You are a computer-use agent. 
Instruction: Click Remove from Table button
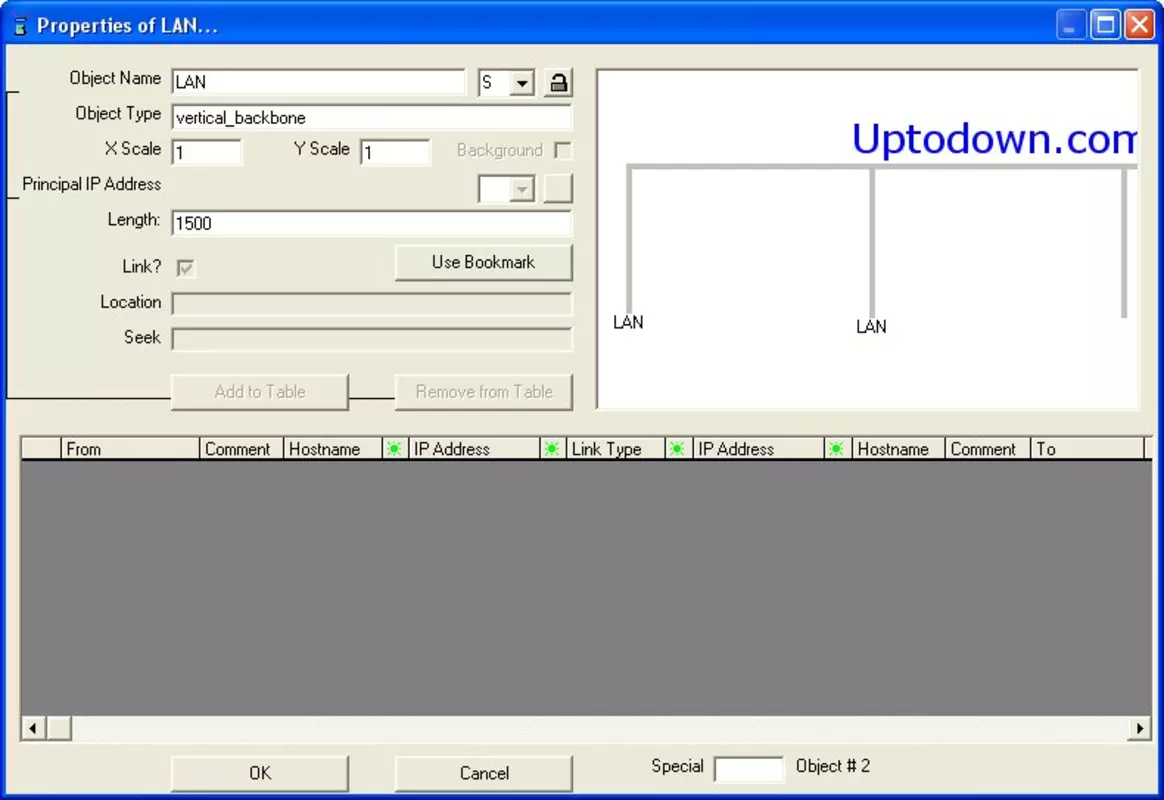[483, 392]
